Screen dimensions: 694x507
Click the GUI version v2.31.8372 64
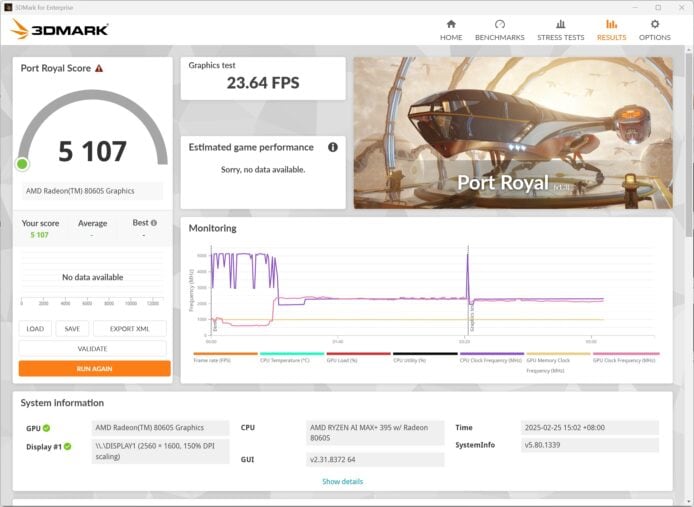click(x=375, y=460)
